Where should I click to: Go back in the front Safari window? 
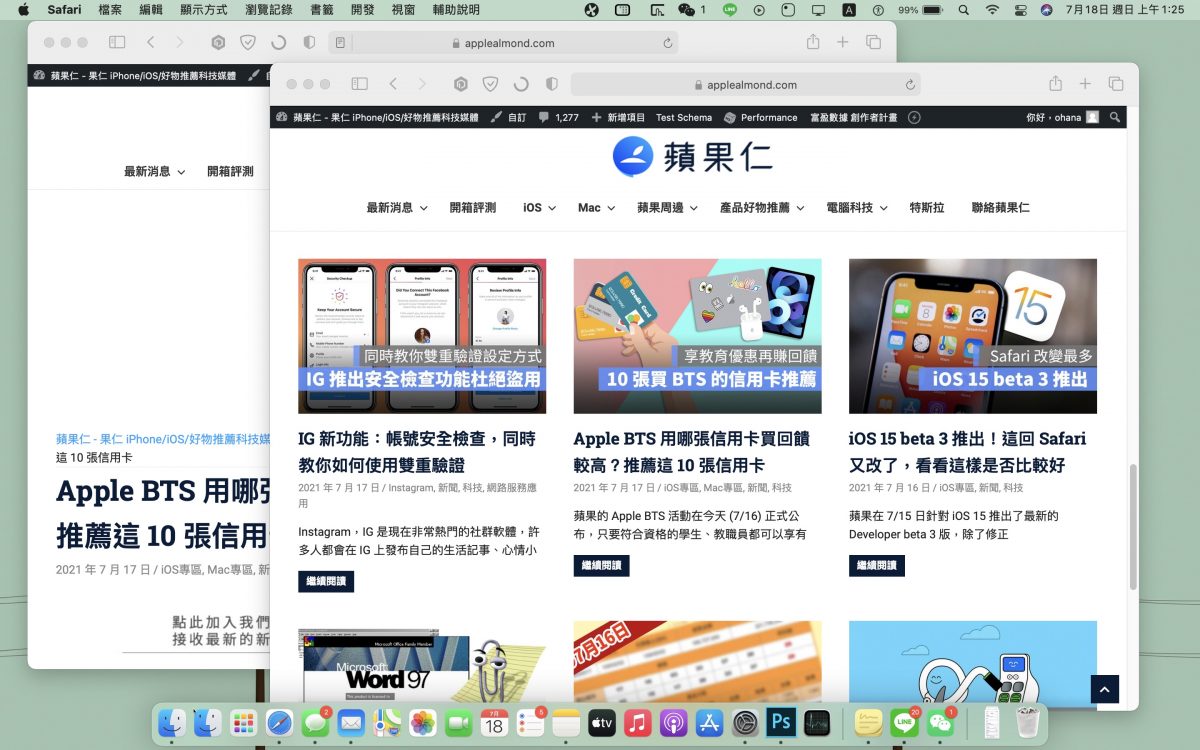[x=393, y=84]
